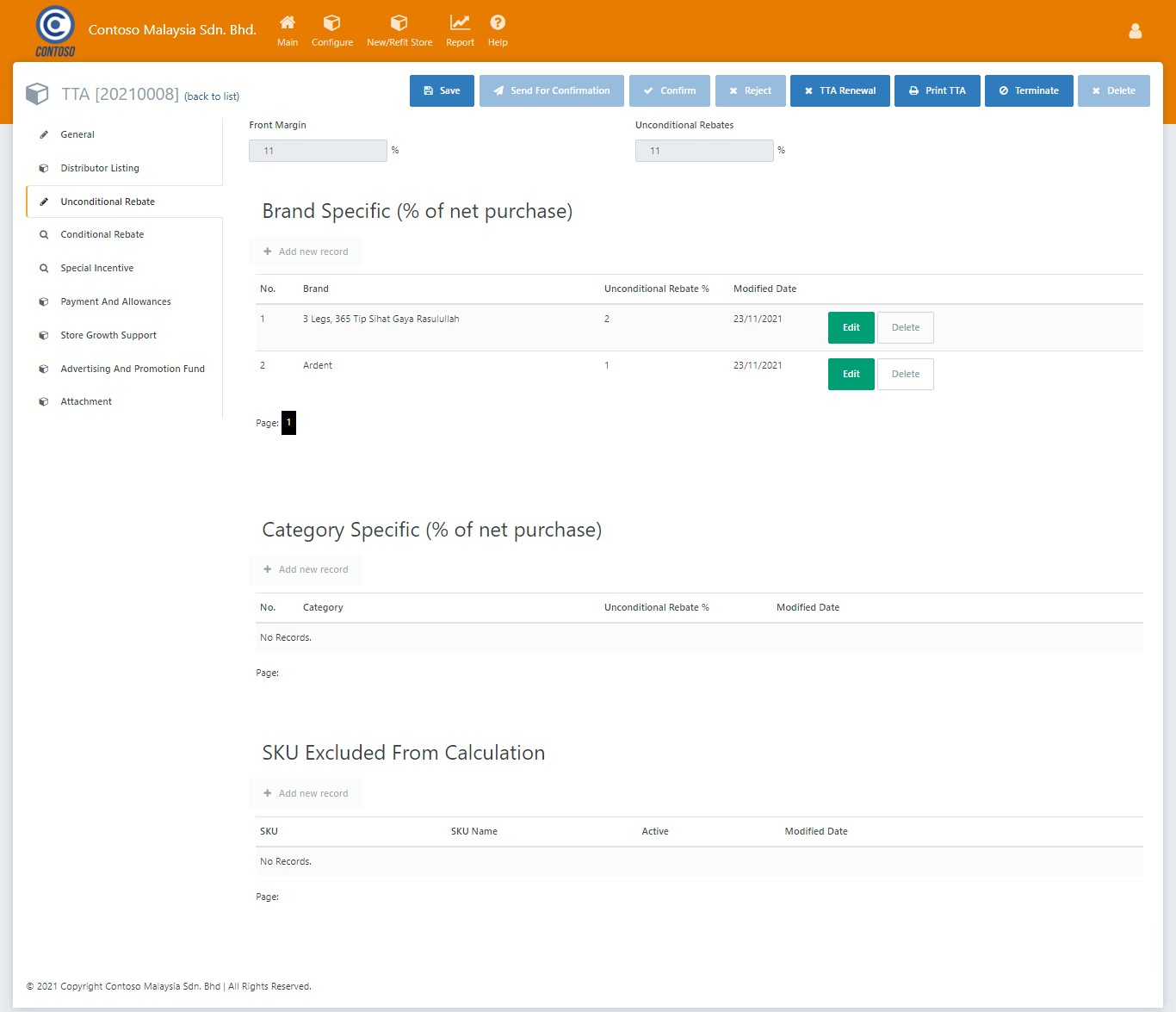Edit the Ardent brand record
Screen dimensions: 1176x1012
(851, 374)
